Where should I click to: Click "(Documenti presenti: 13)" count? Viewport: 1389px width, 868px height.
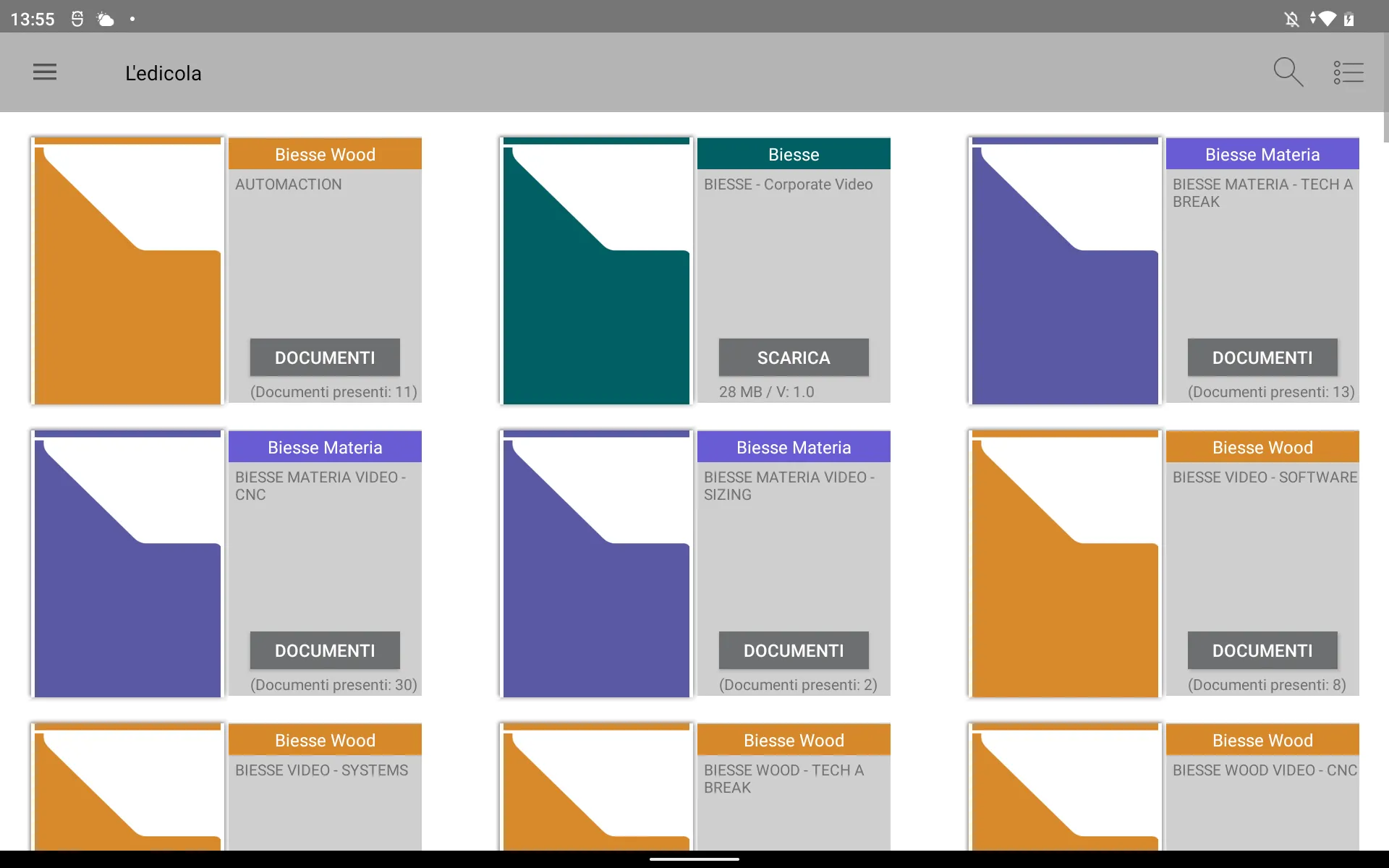1271,392
